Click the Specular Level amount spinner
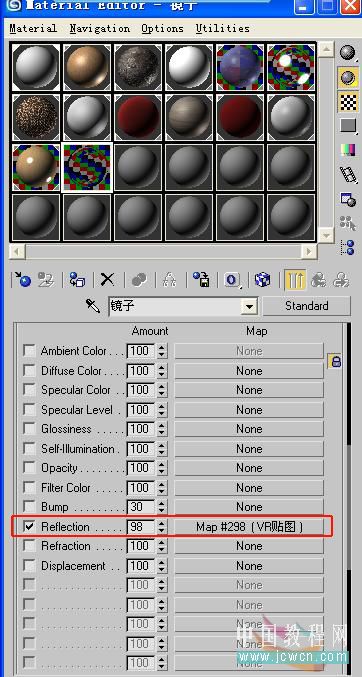The height and width of the screenshot is (677, 362). point(162,409)
